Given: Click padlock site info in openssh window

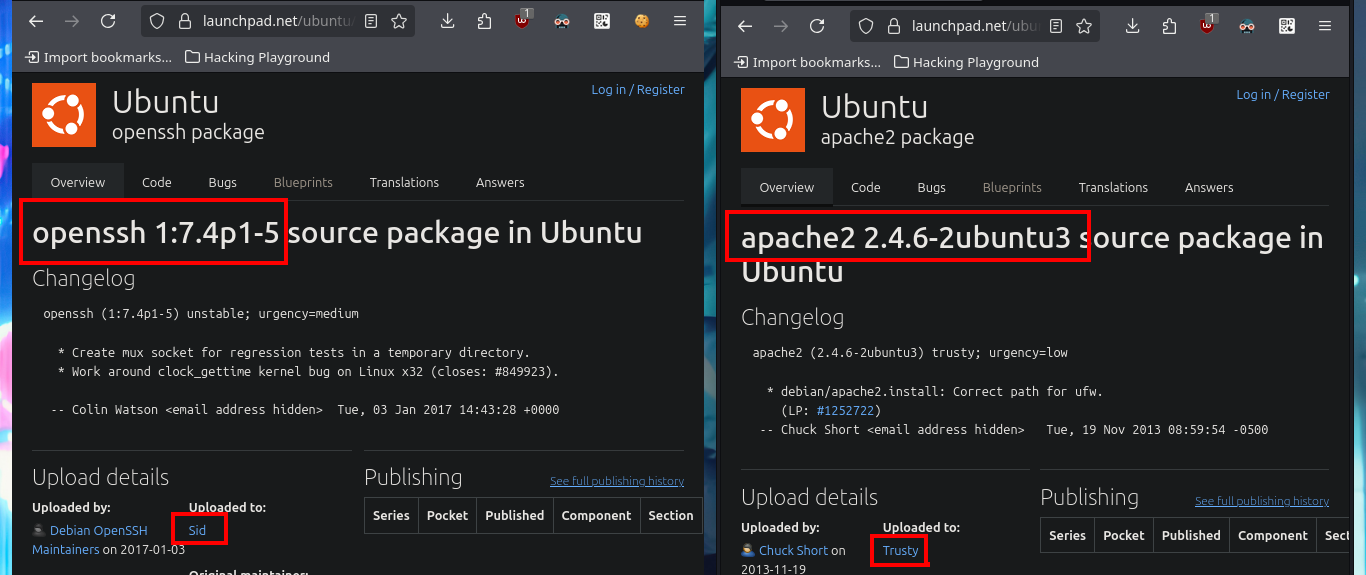Looking at the screenshot, I should pyautogui.click(x=183, y=21).
